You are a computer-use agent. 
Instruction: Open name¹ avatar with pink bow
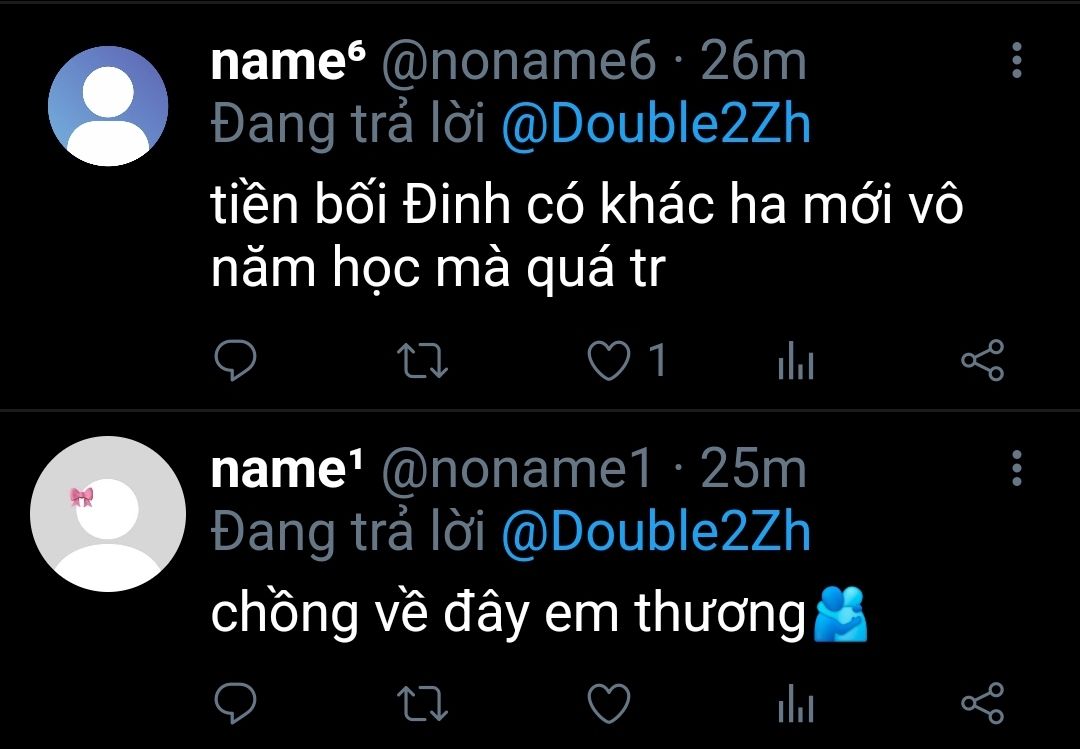click(108, 514)
